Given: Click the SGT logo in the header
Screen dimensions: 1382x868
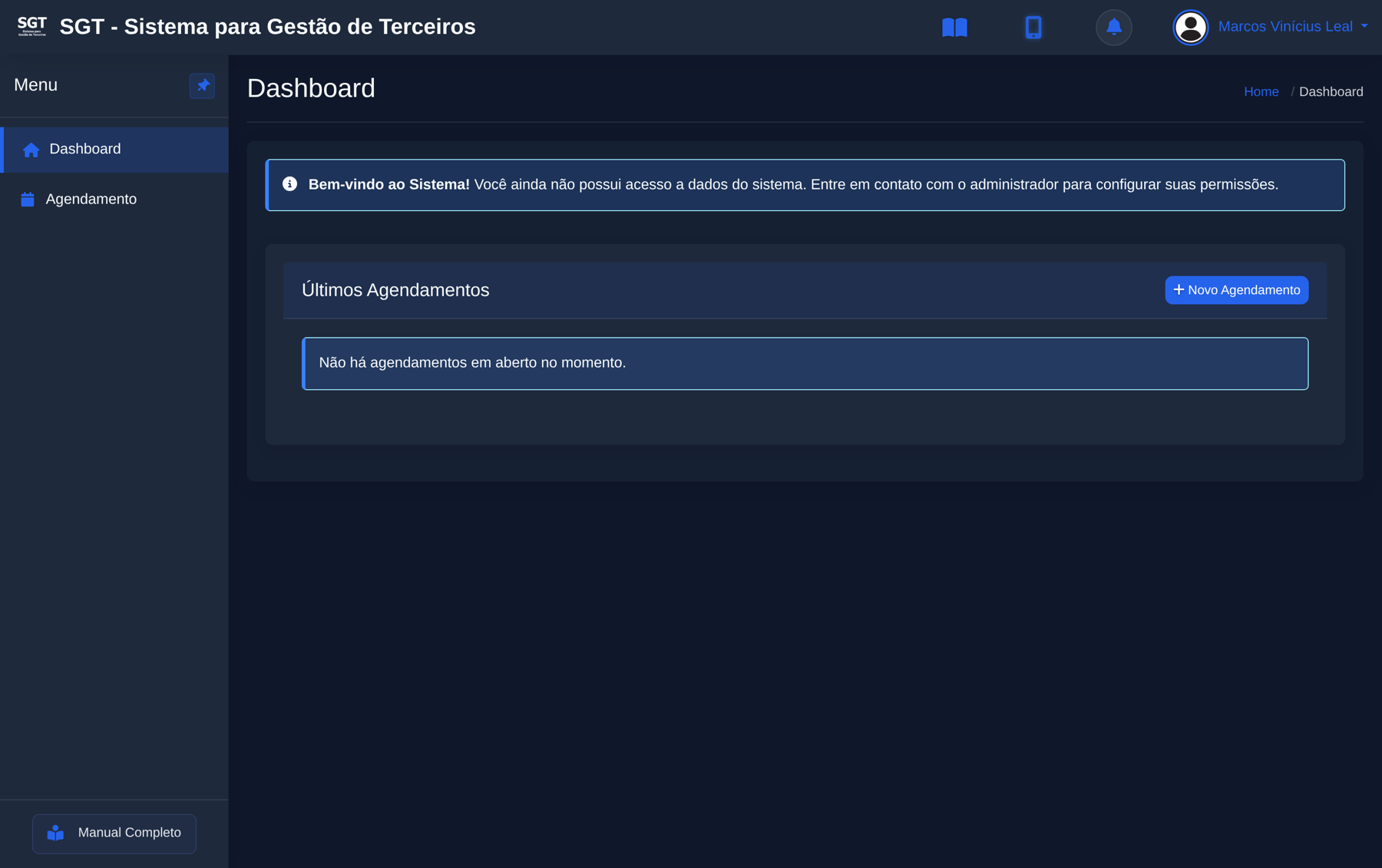Looking at the screenshot, I should (31, 27).
